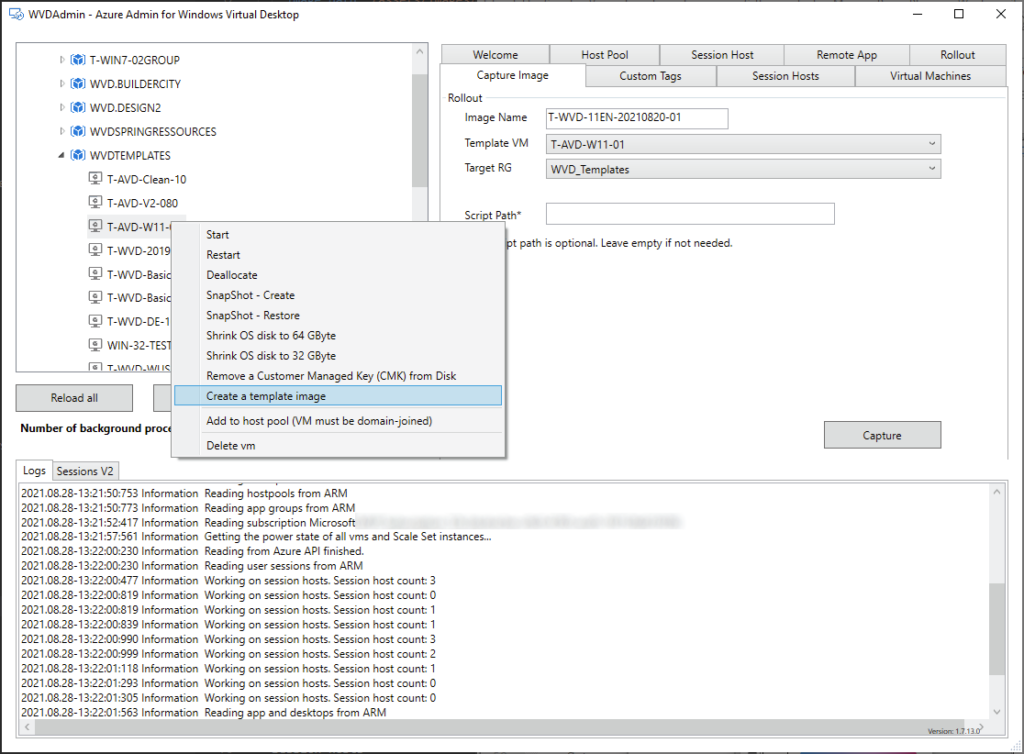This screenshot has height=754, width=1024.
Task: Click the cube icon next to WVD.DESIGN2
Action: [77, 108]
